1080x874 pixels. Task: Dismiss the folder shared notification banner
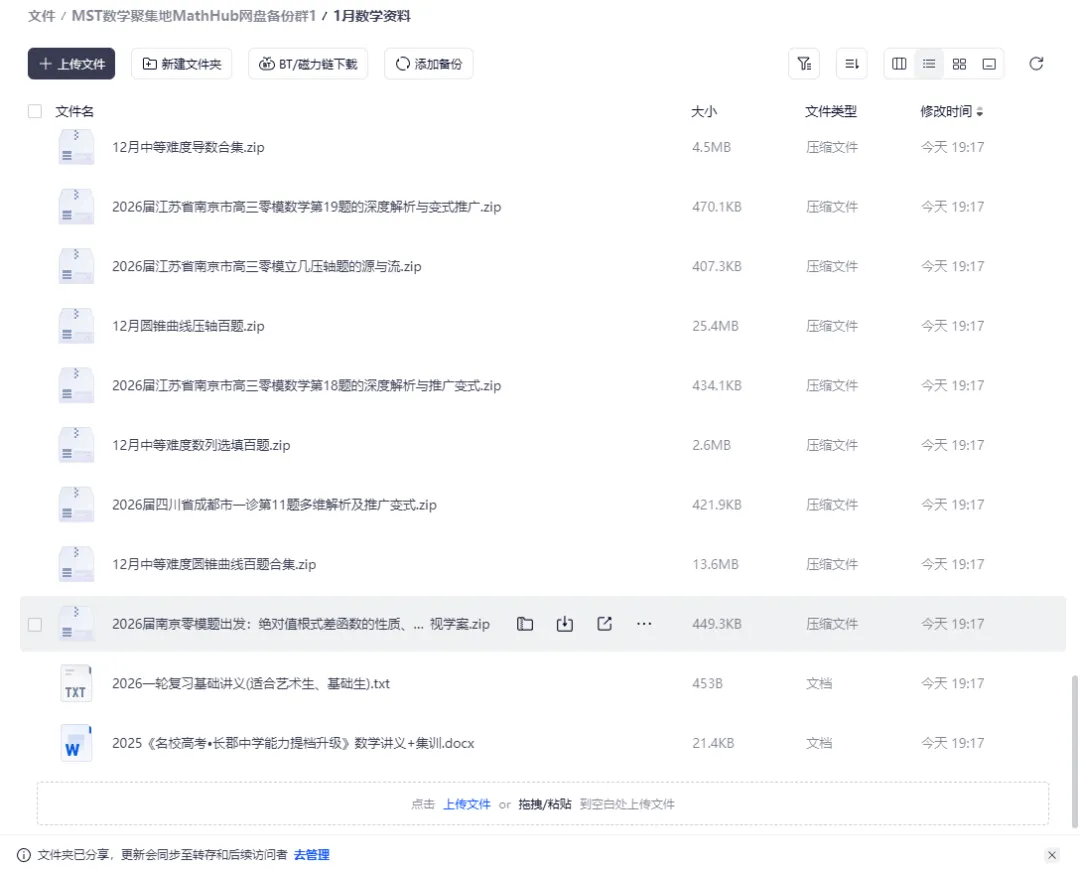click(1052, 855)
